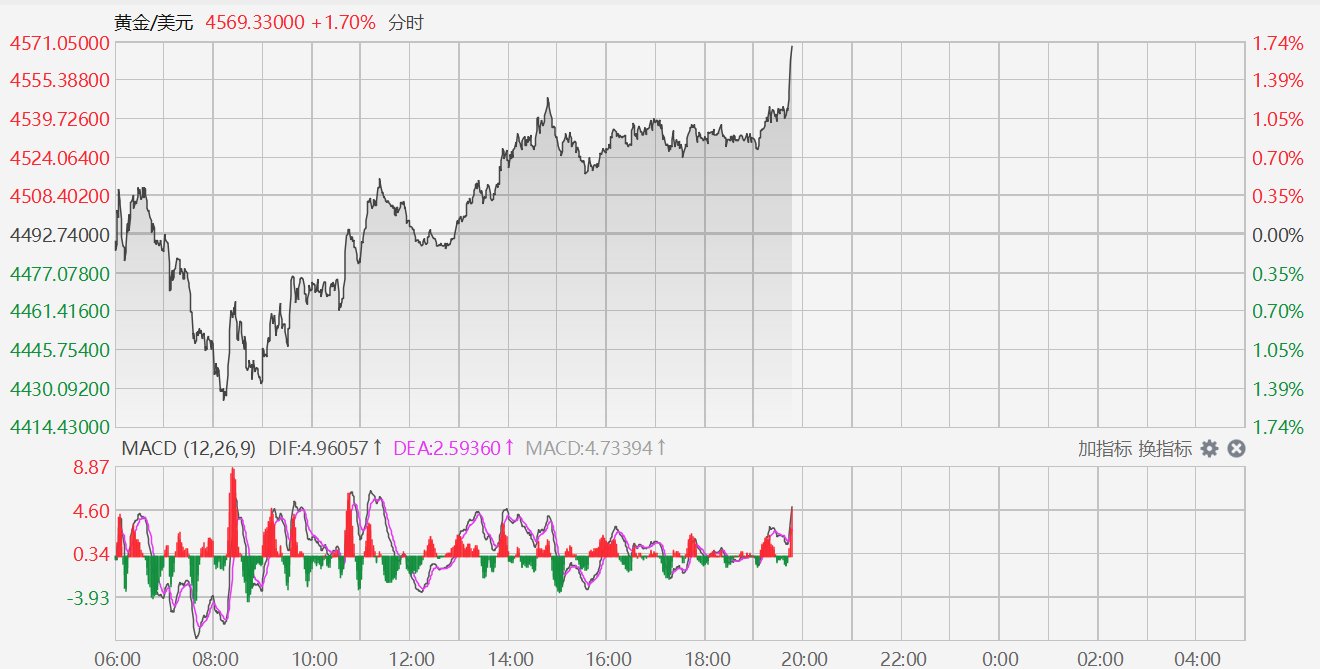
Task: Click the DIF value up arrow
Action: coord(376,448)
